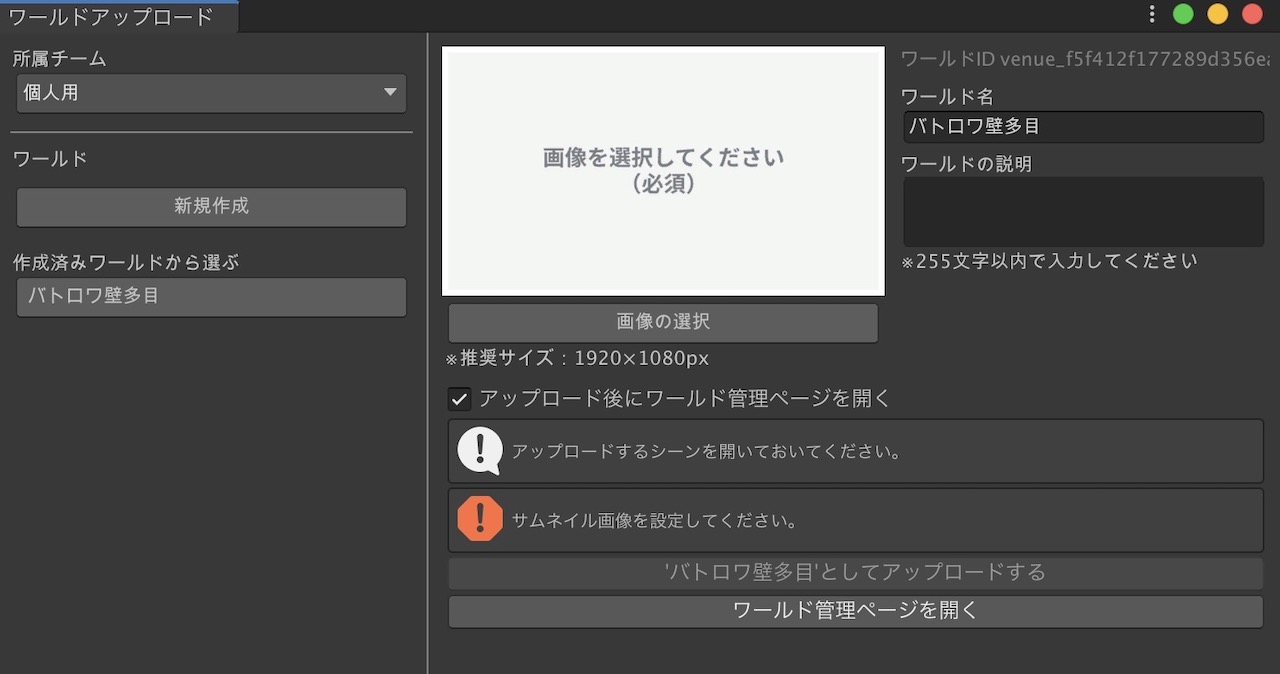1280x674 pixels.
Task: Click the ワールド名 name field showing バトロワ壁多目
Action: [1083, 126]
